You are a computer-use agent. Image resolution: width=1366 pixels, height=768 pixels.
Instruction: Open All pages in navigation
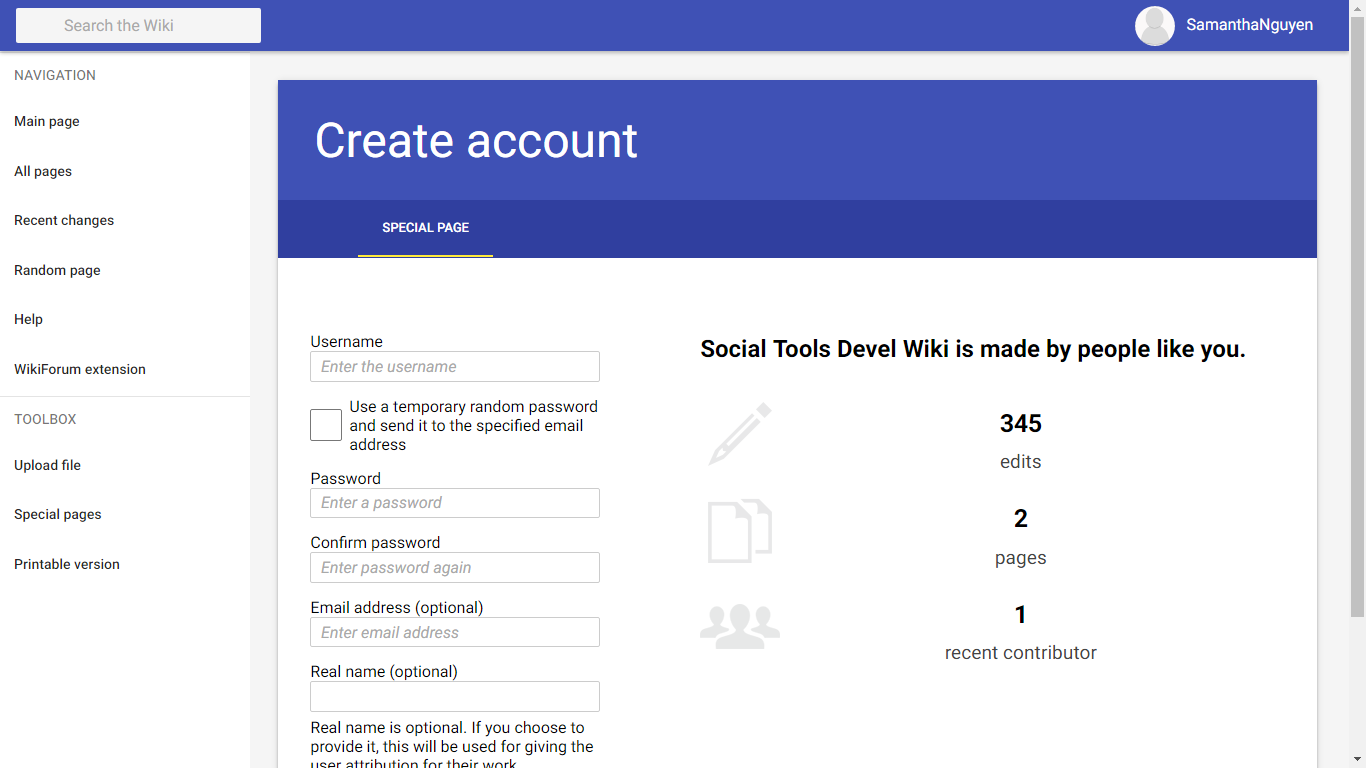43,172
